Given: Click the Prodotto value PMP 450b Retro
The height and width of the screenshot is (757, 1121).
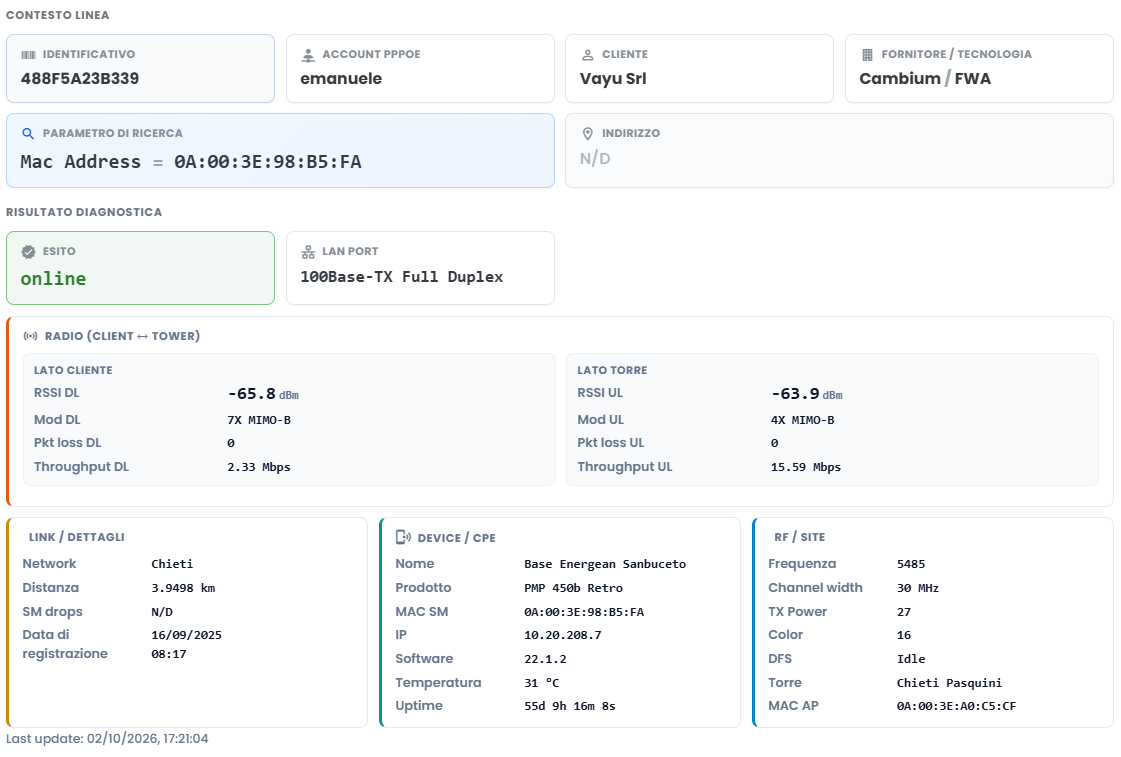Looking at the screenshot, I should click(573, 588).
